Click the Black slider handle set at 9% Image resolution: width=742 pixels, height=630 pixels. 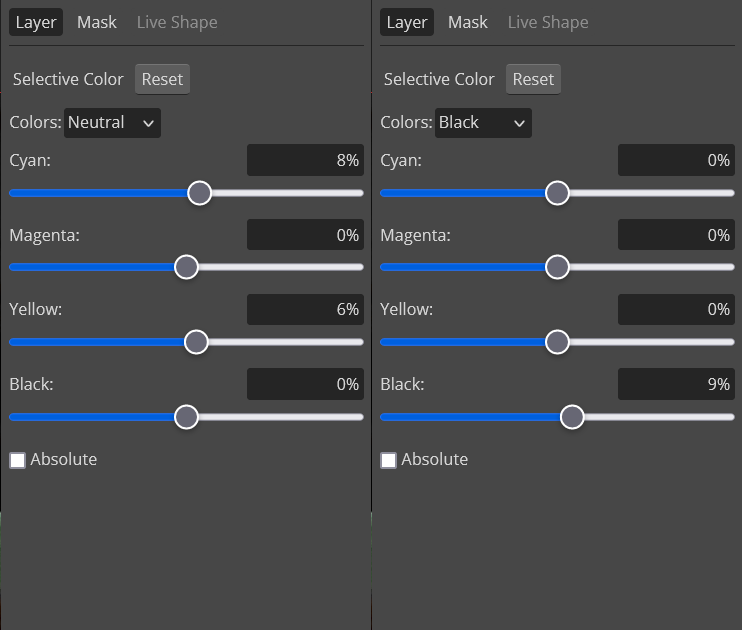pos(572,417)
